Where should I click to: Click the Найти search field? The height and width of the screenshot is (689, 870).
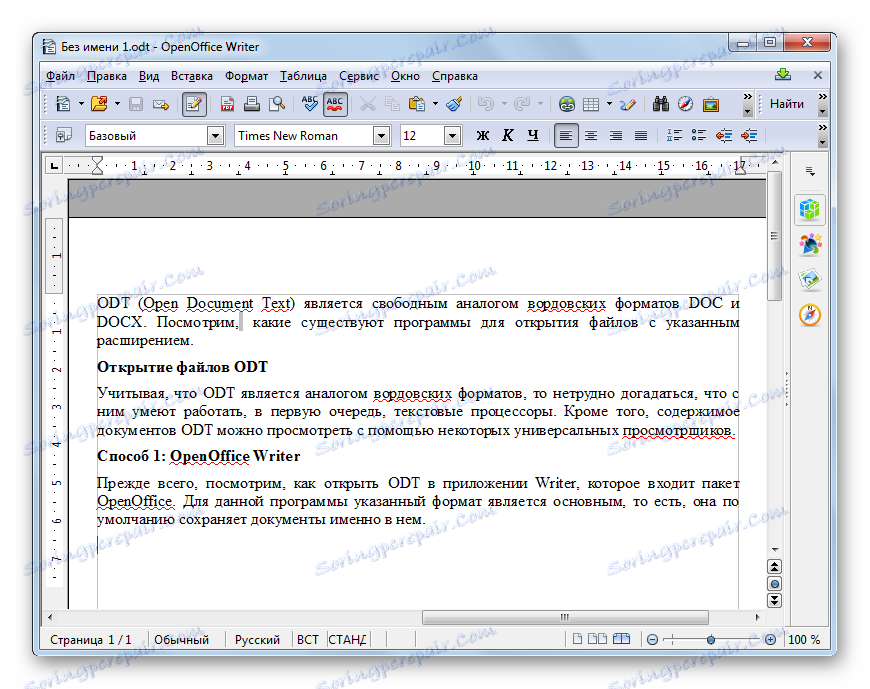[x=787, y=104]
